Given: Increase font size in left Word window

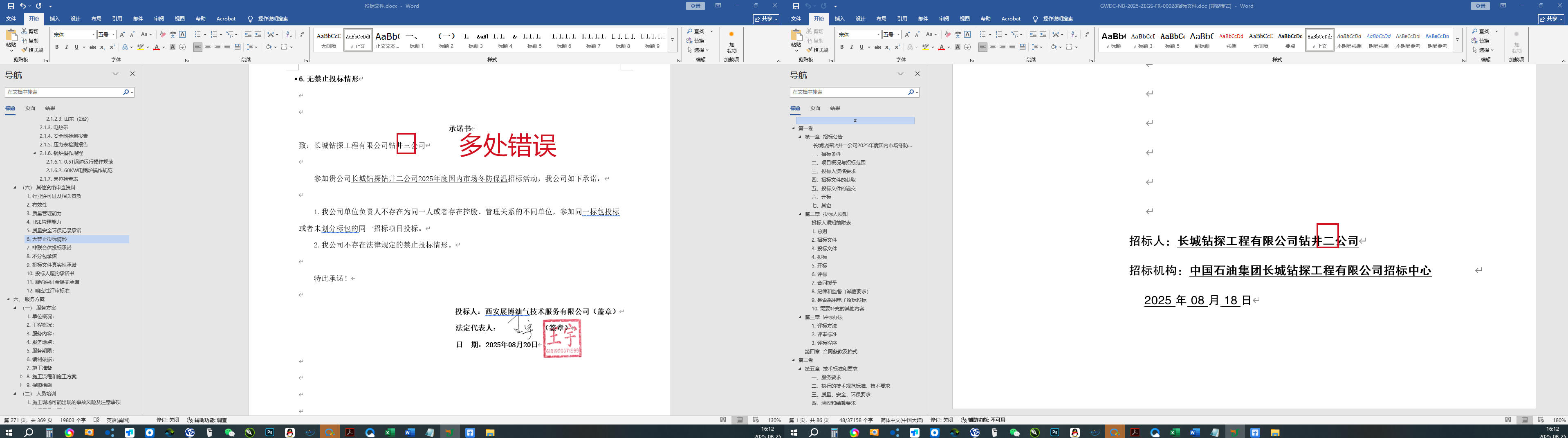Looking at the screenshot, I should (122, 35).
